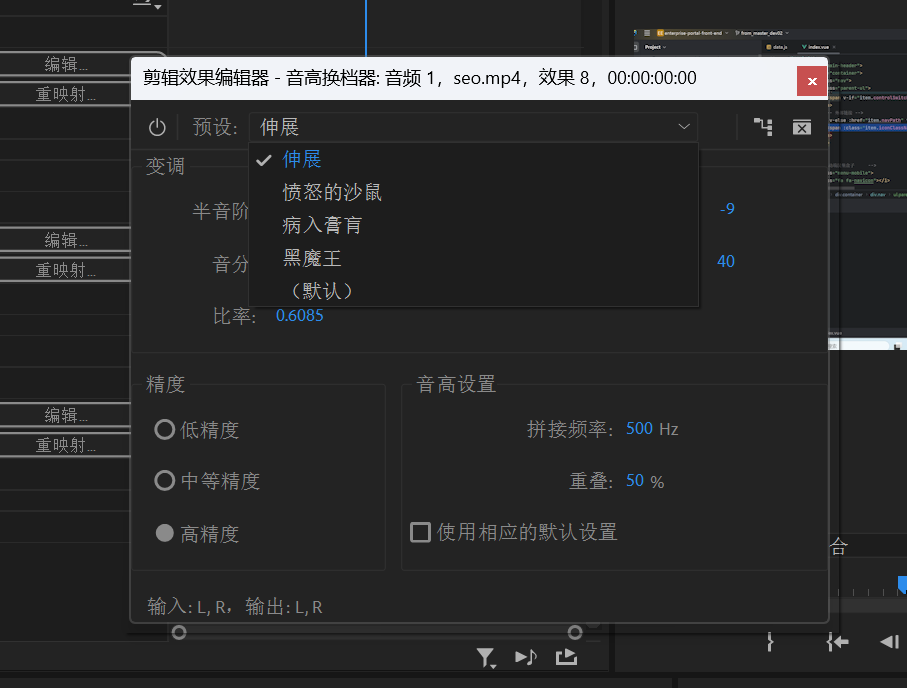The height and width of the screenshot is (688, 907).
Task: Click the mark out brace icon
Action: tap(771, 642)
